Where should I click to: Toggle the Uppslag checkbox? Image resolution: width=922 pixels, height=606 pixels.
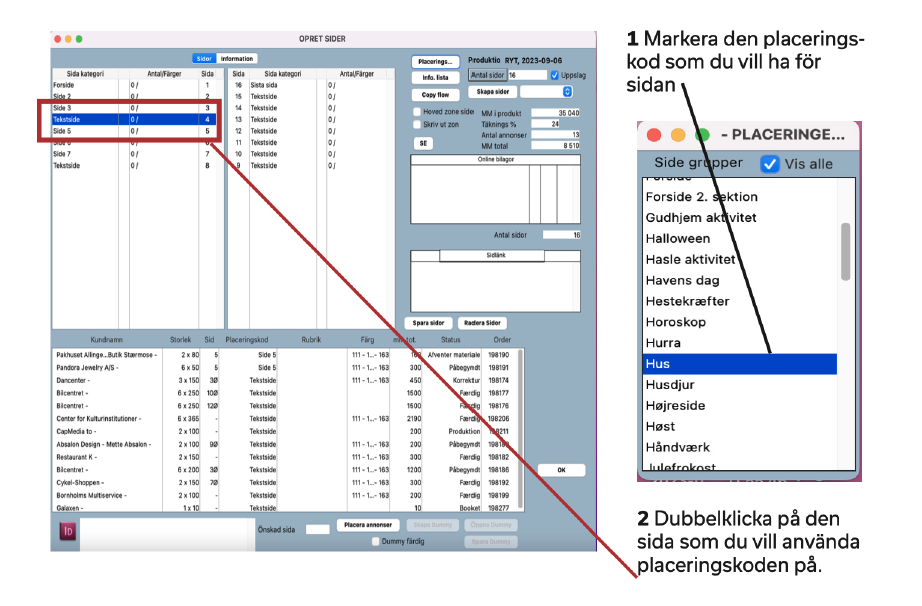[x=555, y=75]
